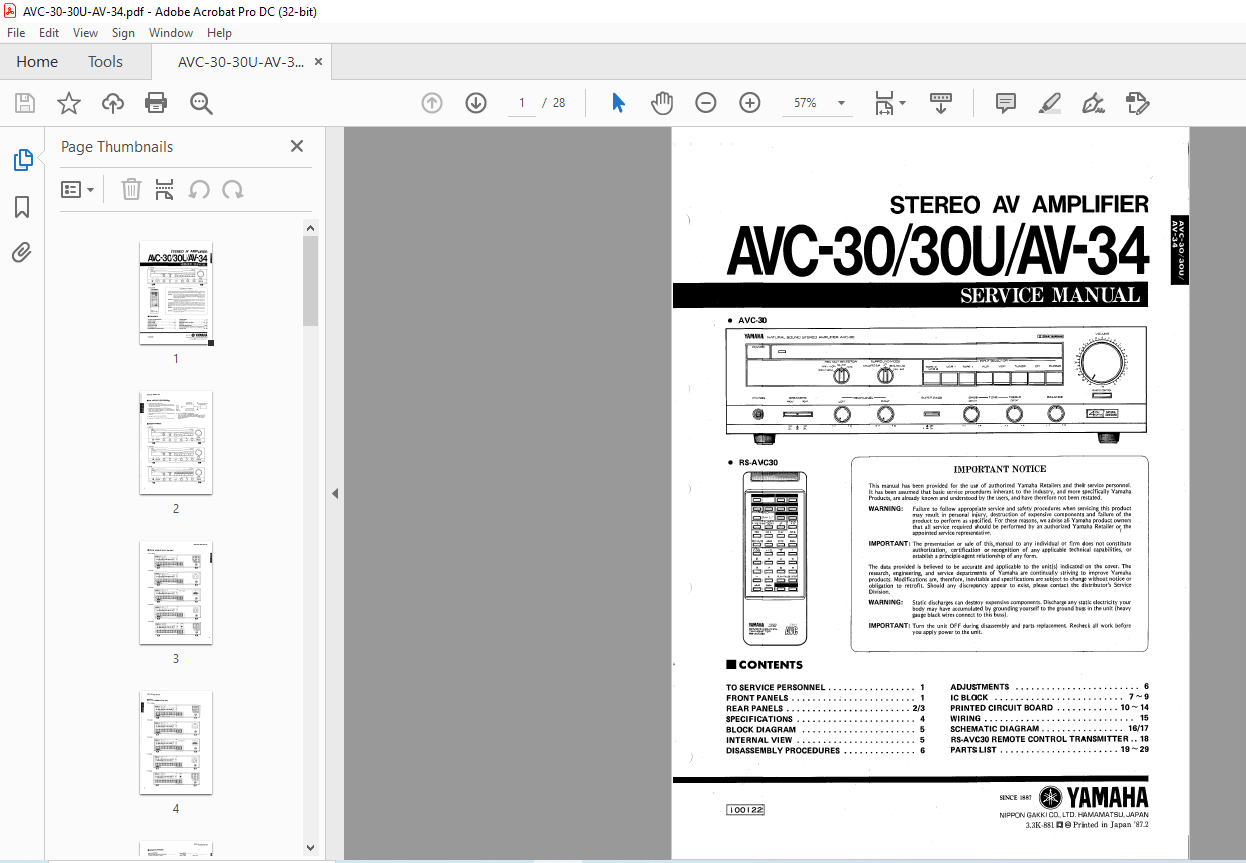The image size is (1246, 863).
Task: Click the "IMPORTANT NOTICE" heading
Action: click(999, 469)
